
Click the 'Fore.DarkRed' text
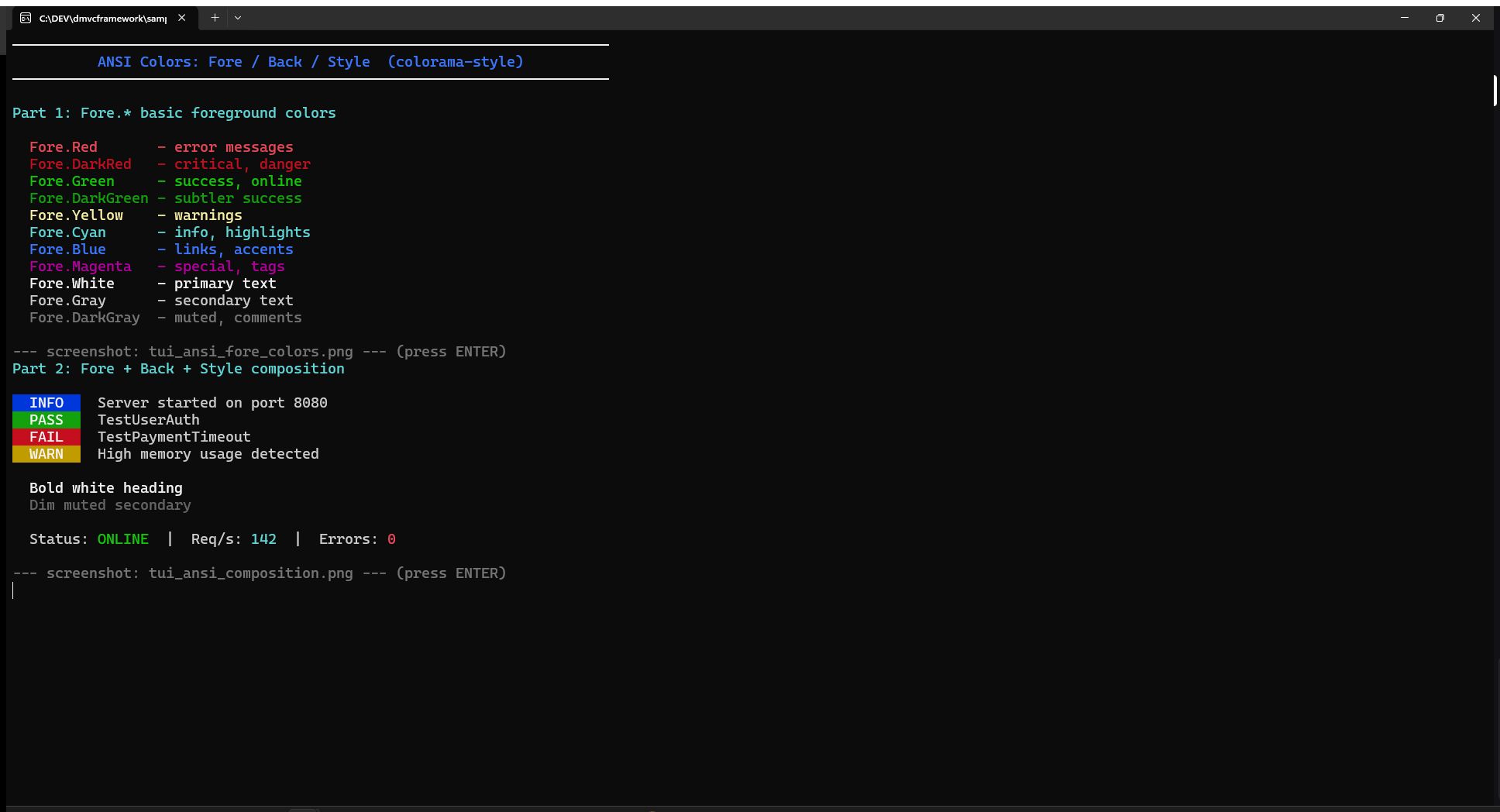(x=81, y=164)
